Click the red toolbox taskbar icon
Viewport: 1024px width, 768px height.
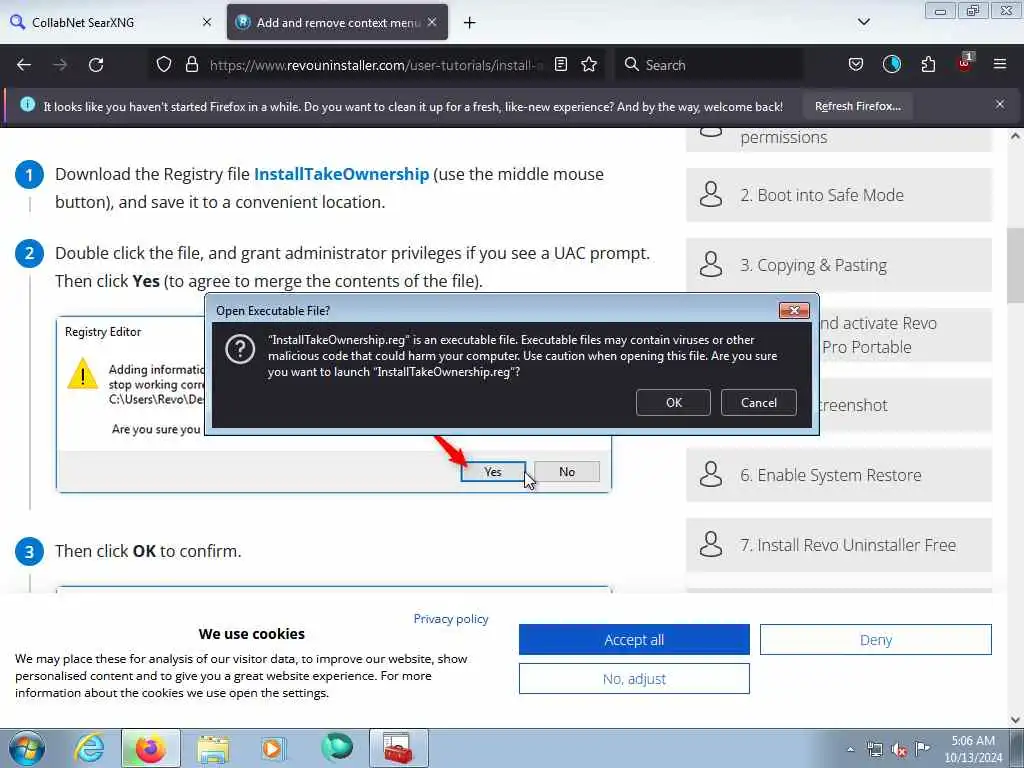click(x=398, y=748)
